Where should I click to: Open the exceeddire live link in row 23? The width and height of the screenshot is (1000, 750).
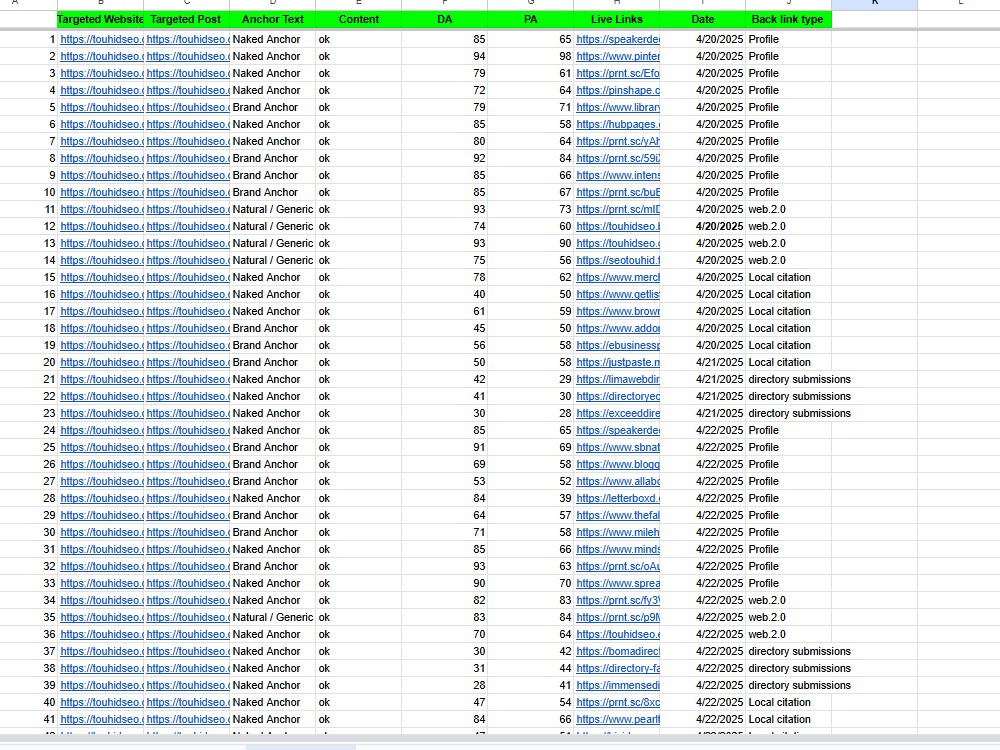[618, 413]
